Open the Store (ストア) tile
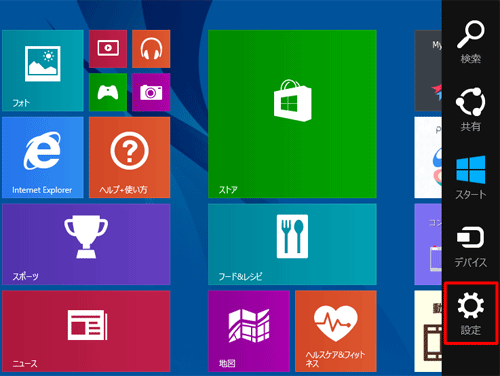 292,114
